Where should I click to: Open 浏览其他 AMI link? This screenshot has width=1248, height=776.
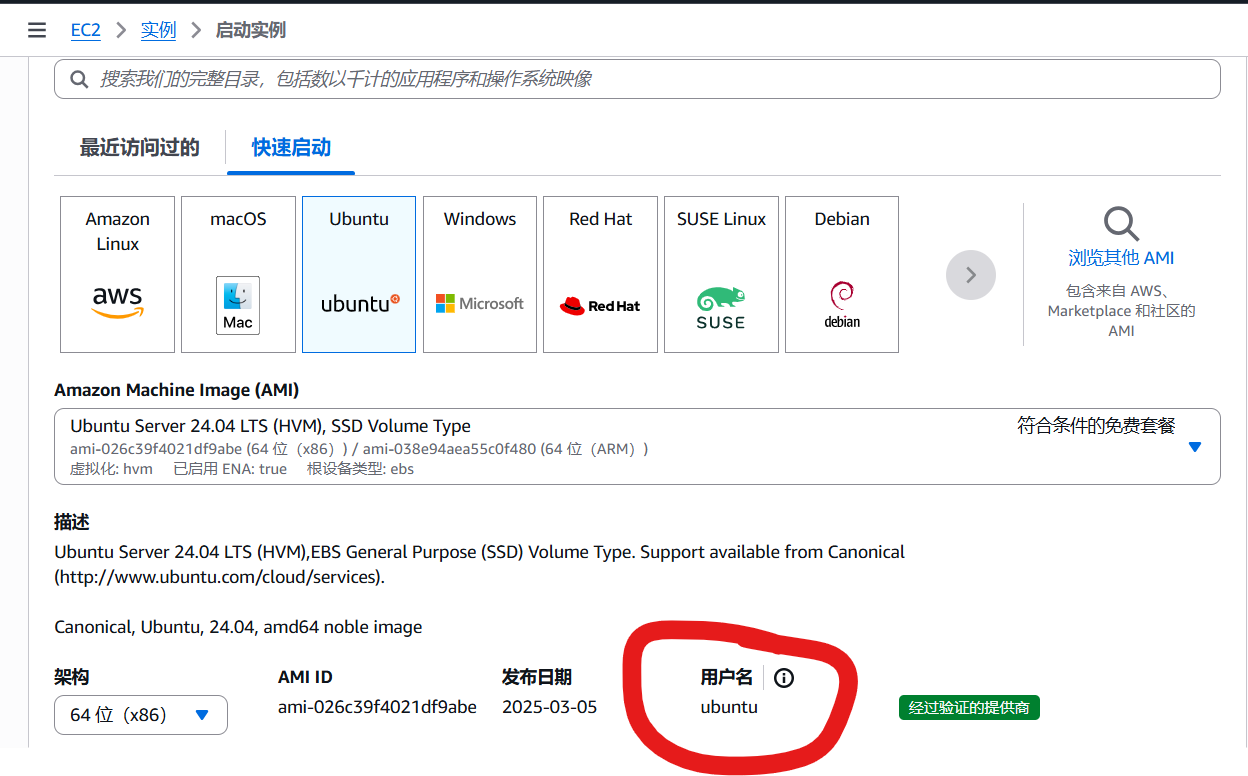[x=1121, y=258]
